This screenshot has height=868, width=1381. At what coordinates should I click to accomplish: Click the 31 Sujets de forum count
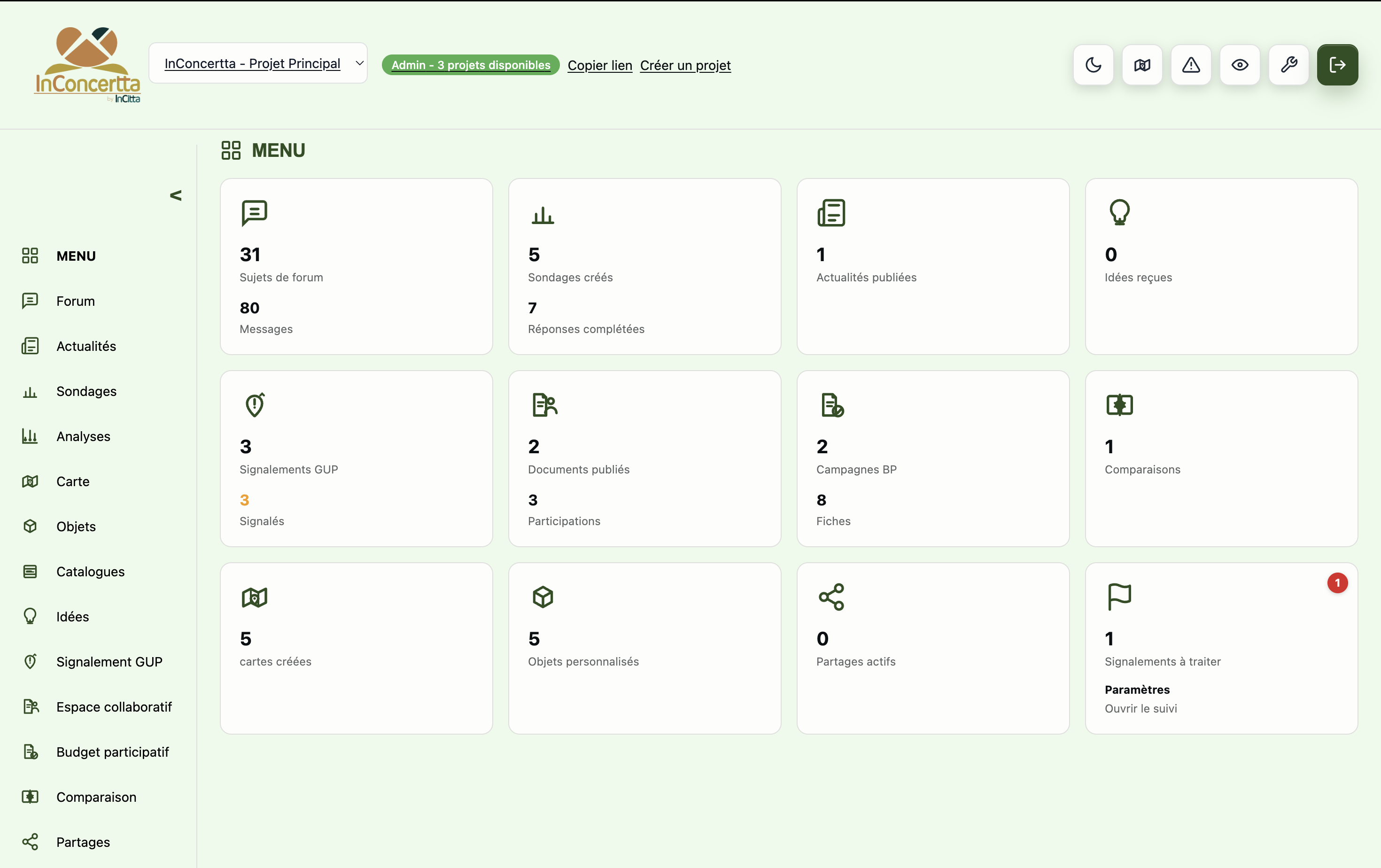(x=250, y=255)
